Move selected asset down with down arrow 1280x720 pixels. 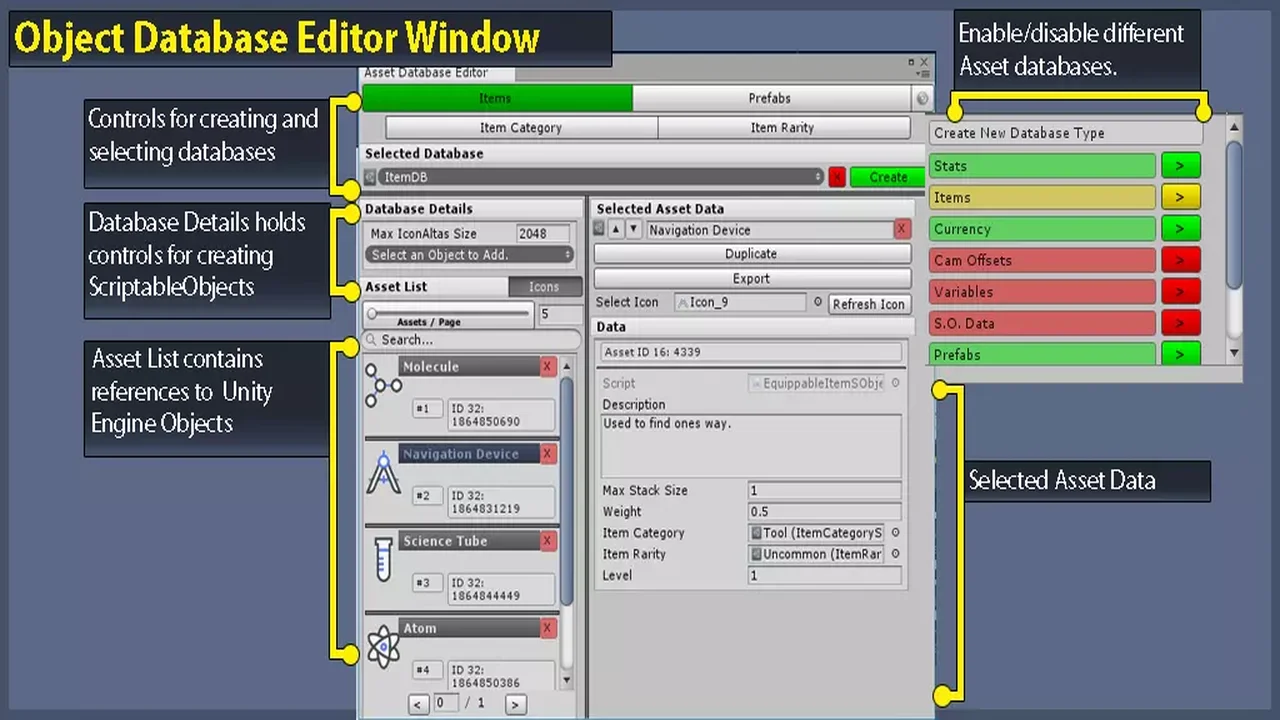[x=633, y=230]
